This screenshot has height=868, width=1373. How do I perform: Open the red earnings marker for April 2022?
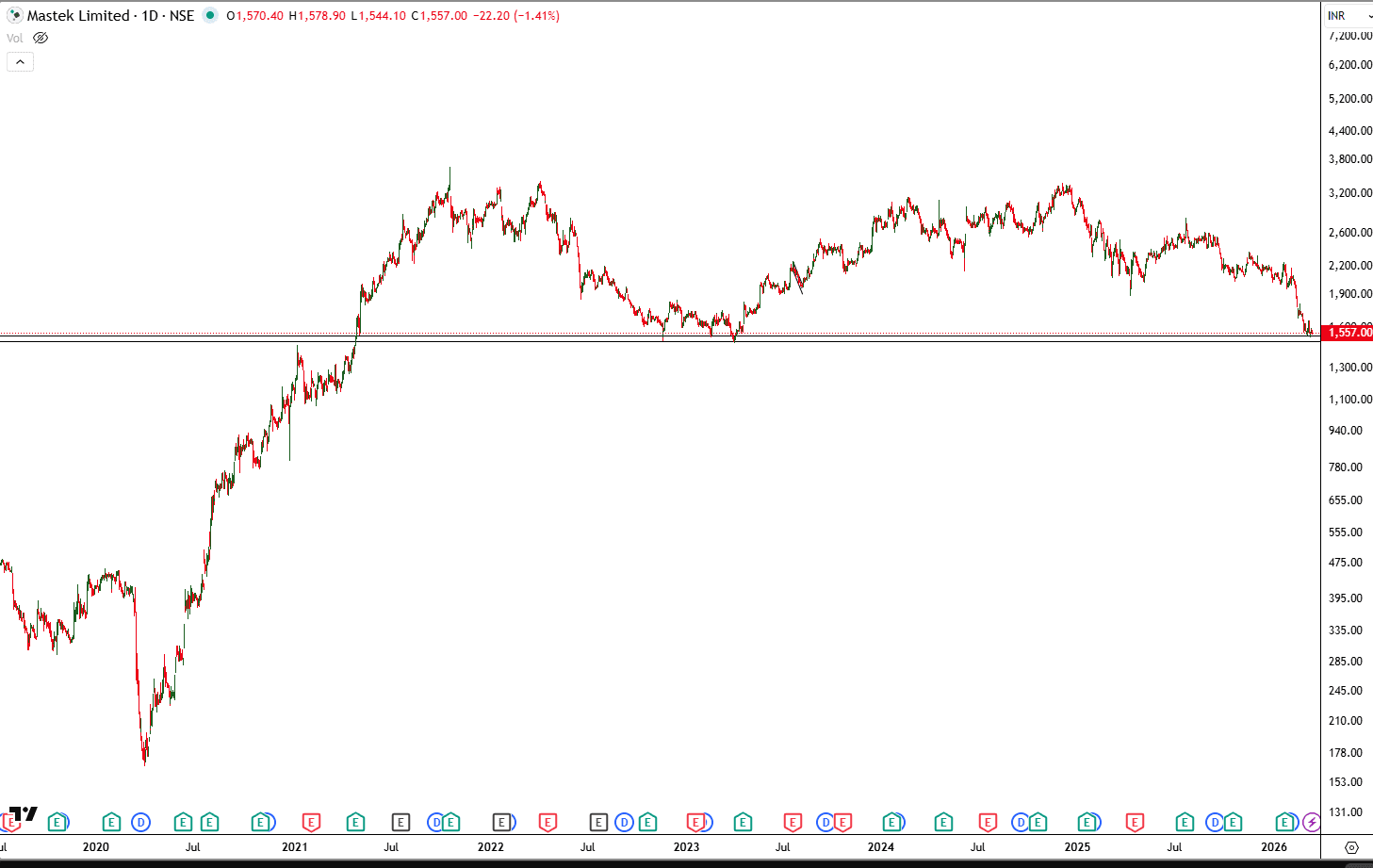[548, 823]
